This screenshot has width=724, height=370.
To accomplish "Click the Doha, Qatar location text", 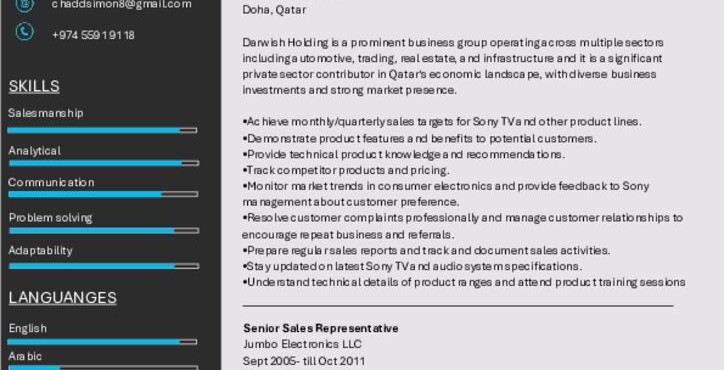I will click(x=274, y=10).
